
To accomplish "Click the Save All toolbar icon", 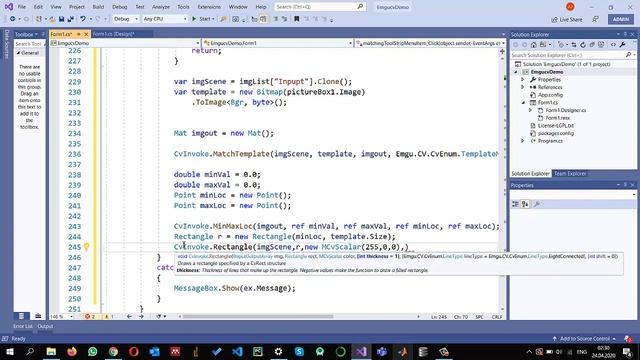I will 70,19.
